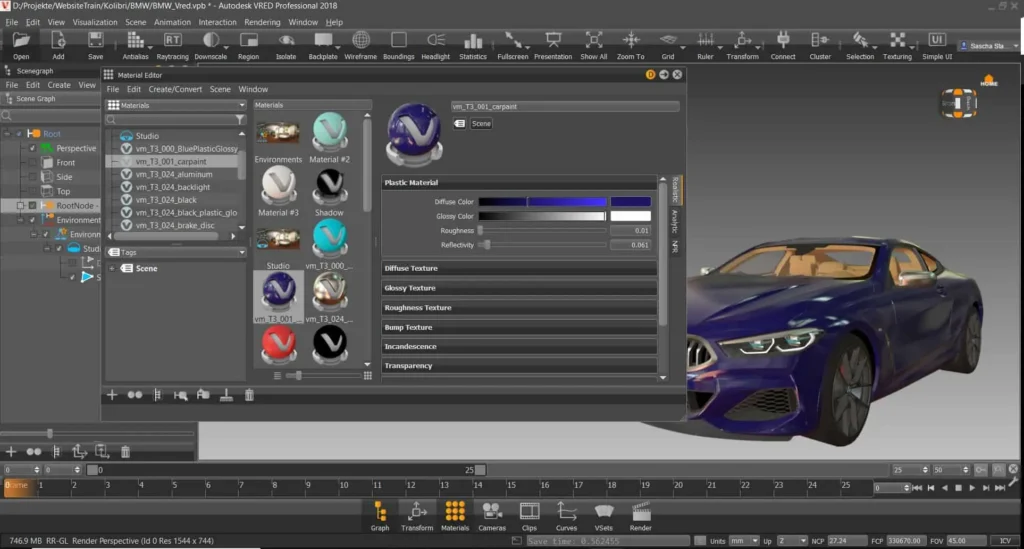This screenshot has width=1024, height=549.
Task: Toggle Side view checkbox in Scenegraph
Action: tap(32, 177)
